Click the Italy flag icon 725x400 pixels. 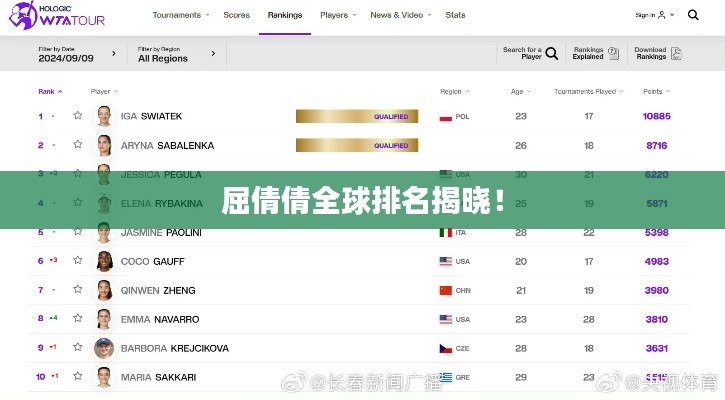point(446,233)
